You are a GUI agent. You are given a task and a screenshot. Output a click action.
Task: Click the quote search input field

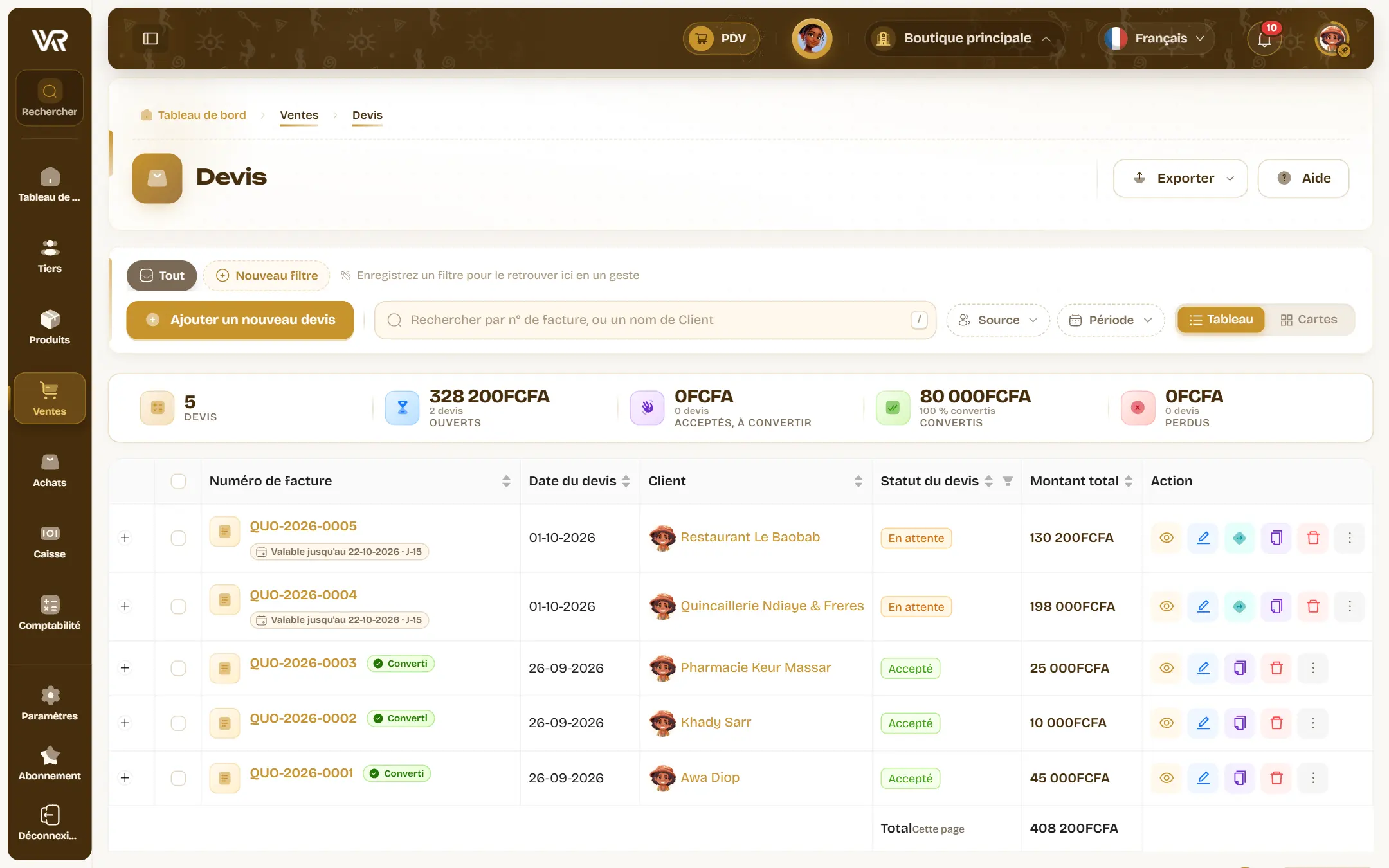click(655, 320)
